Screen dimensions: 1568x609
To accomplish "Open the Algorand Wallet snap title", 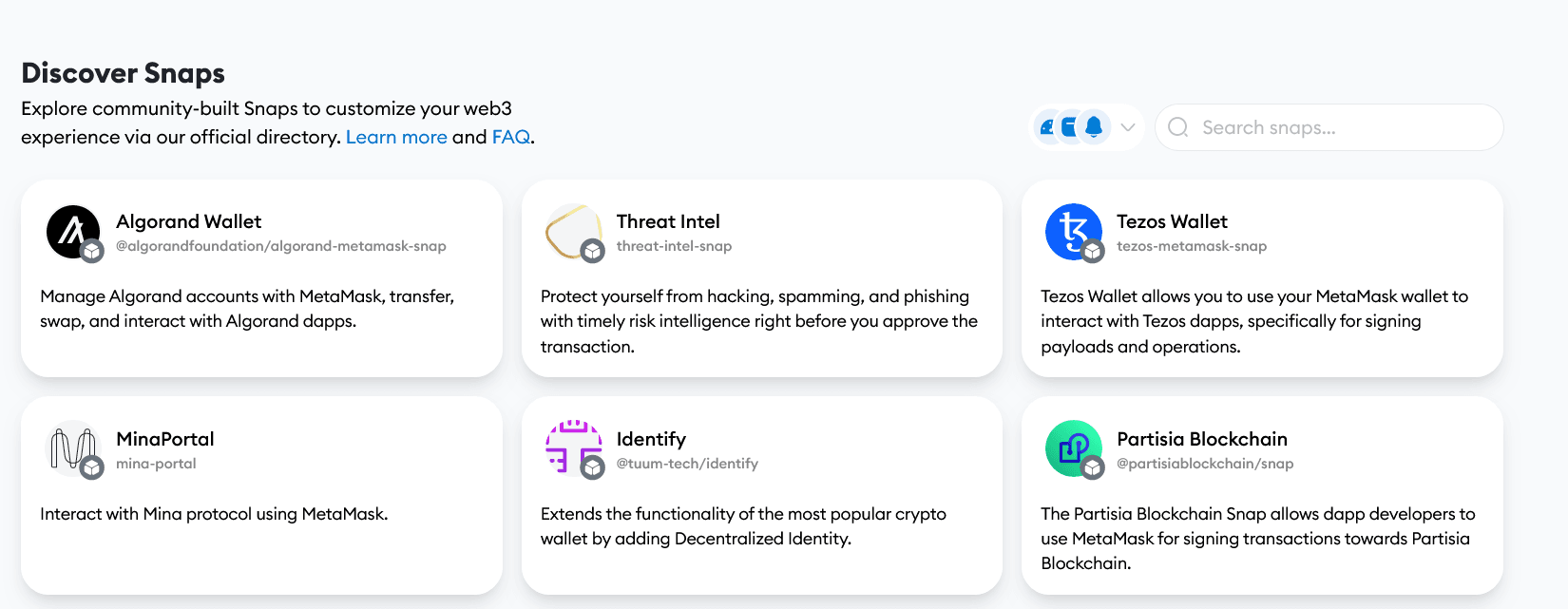I will [x=188, y=221].
